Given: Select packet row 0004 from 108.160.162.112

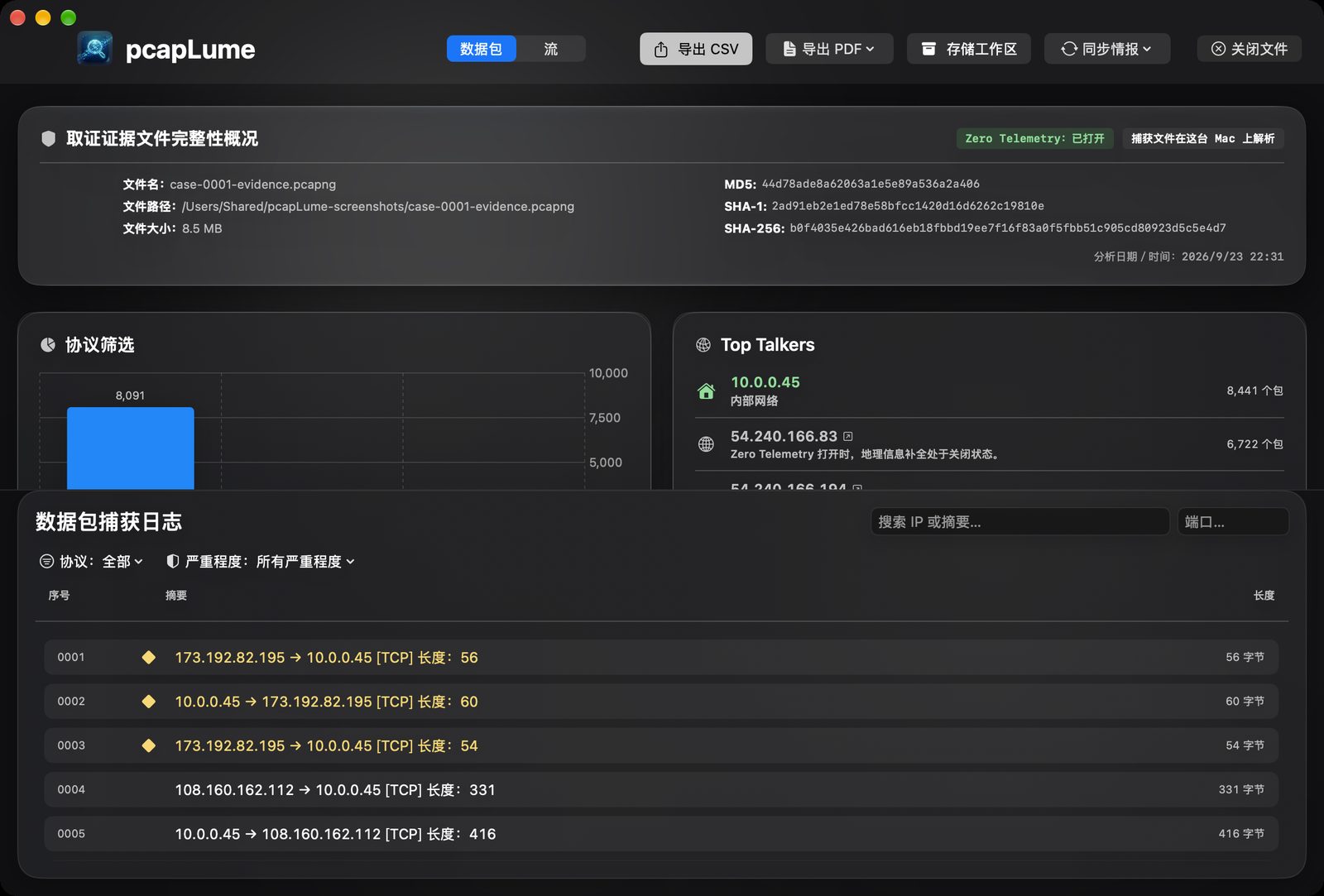Looking at the screenshot, I should [x=661, y=789].
